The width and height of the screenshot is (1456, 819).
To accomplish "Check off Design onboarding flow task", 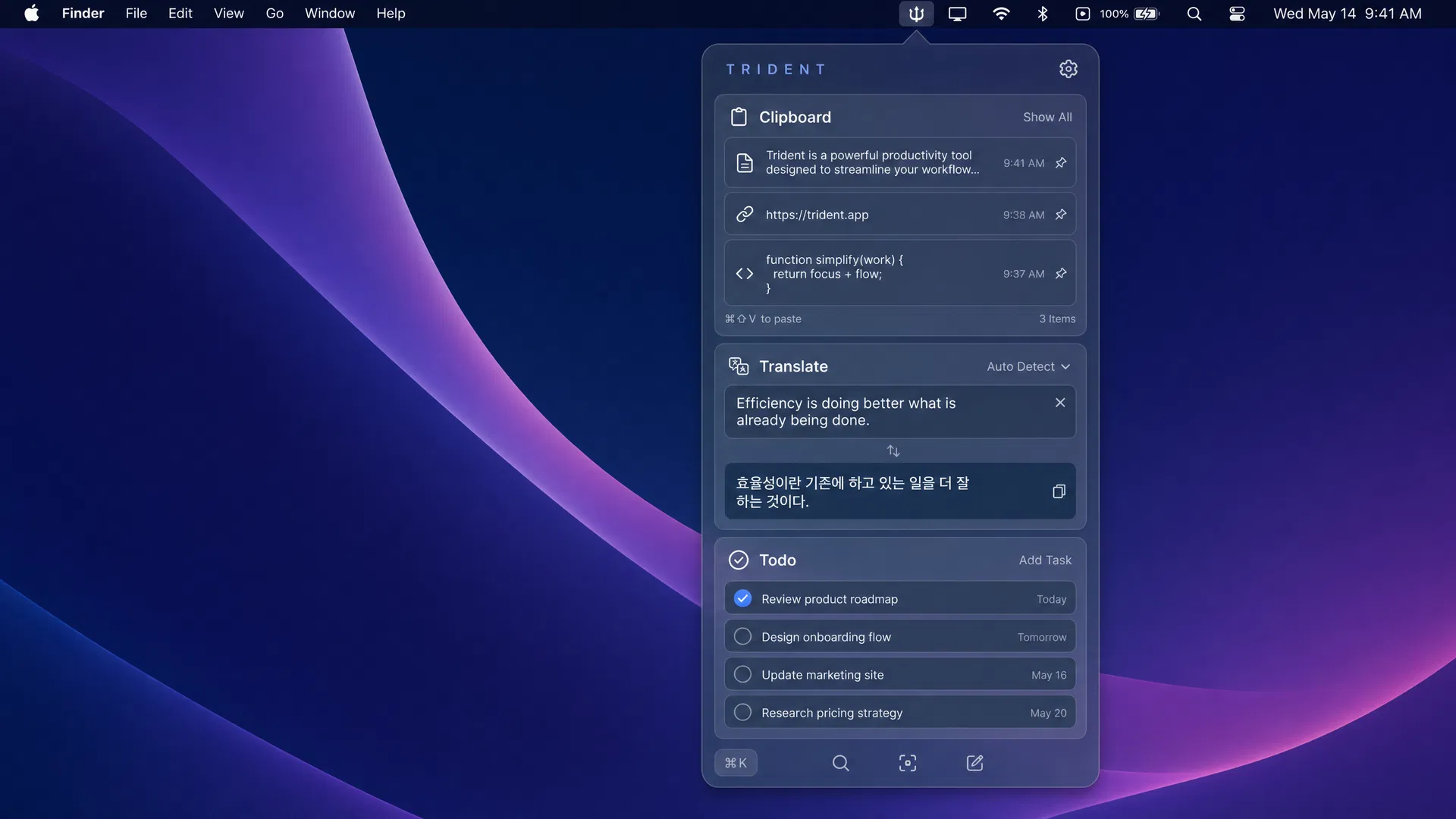I will point(743,636).
